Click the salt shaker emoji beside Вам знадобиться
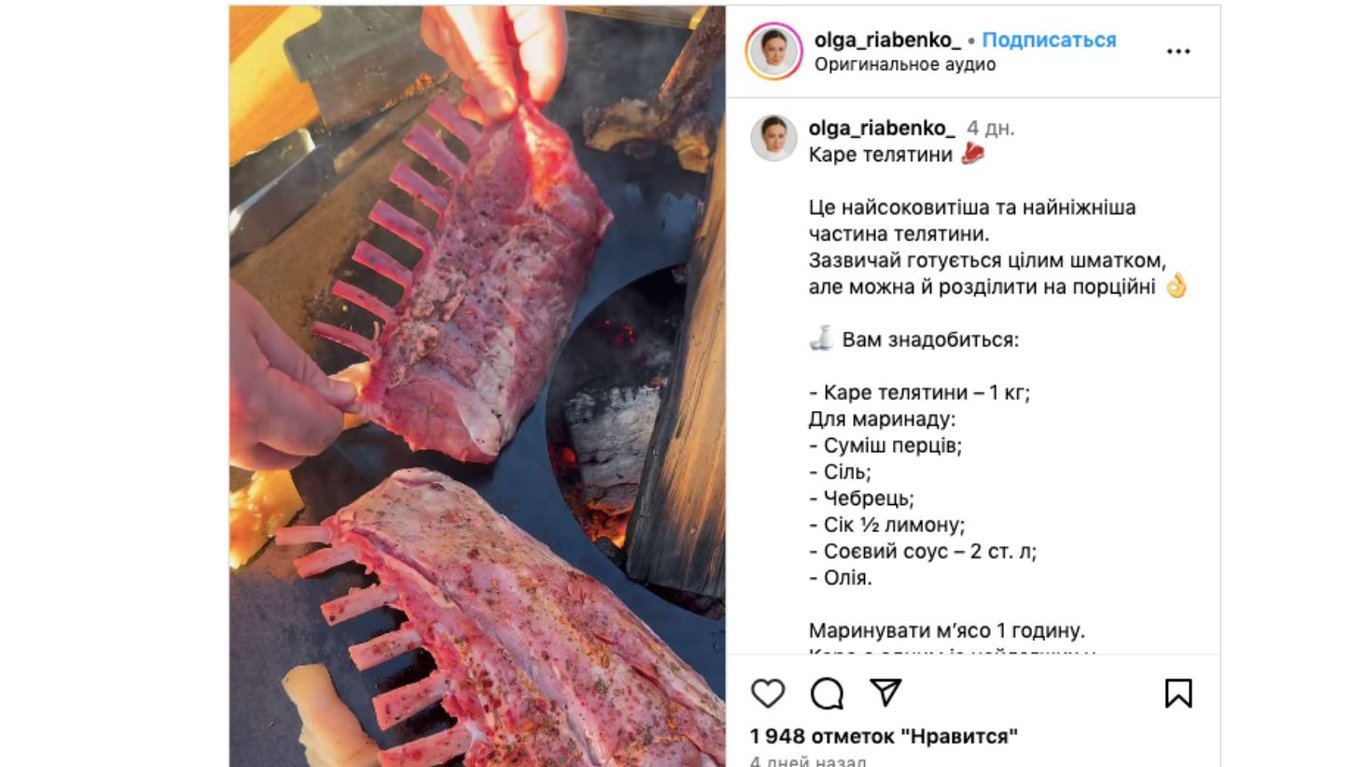This screenshot has width=1366, height=767. click(821, 339)
